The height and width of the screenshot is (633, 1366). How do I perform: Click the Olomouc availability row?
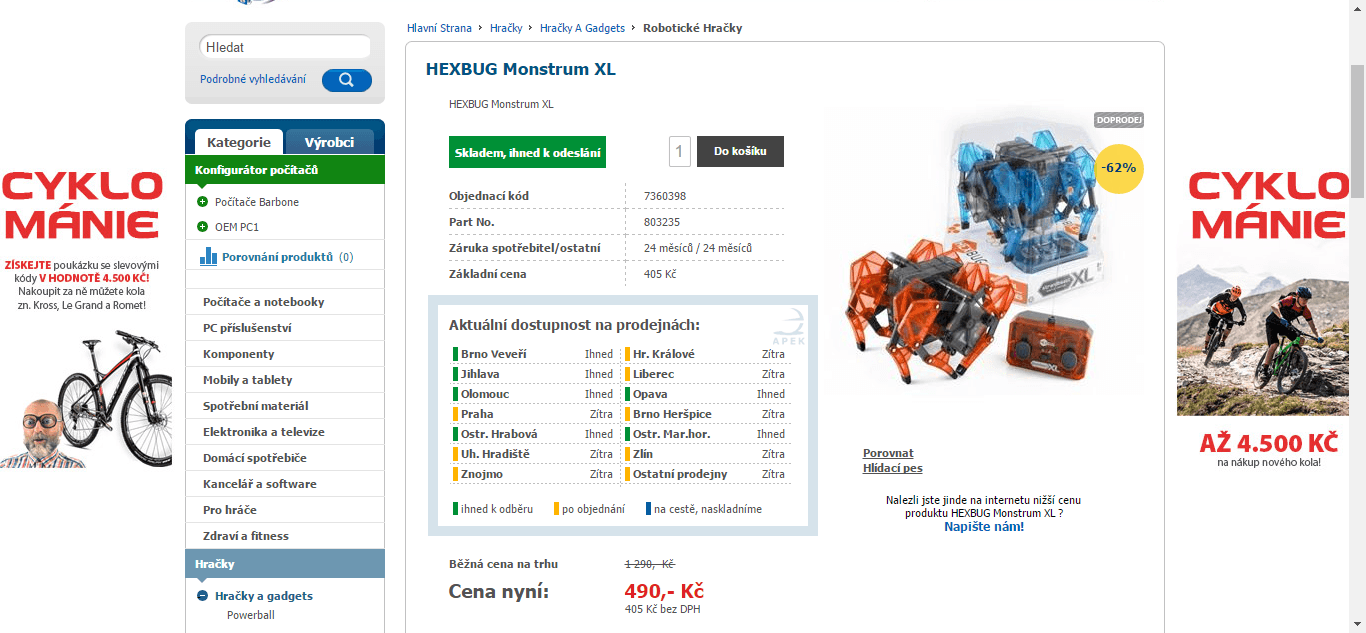tap(534, 394)
